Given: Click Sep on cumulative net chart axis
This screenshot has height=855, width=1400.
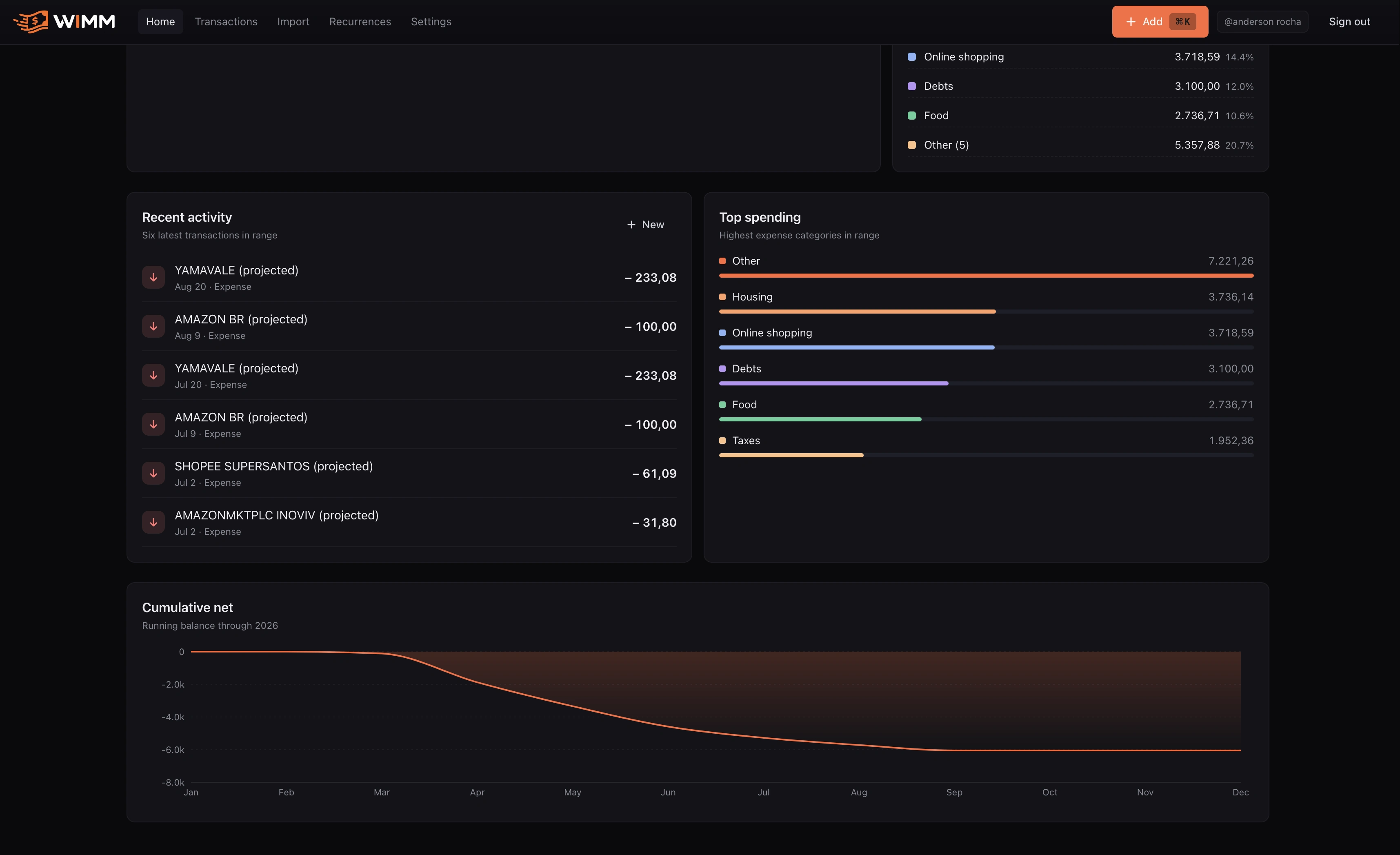Looking at the screenshot, I should click(954, 793).
